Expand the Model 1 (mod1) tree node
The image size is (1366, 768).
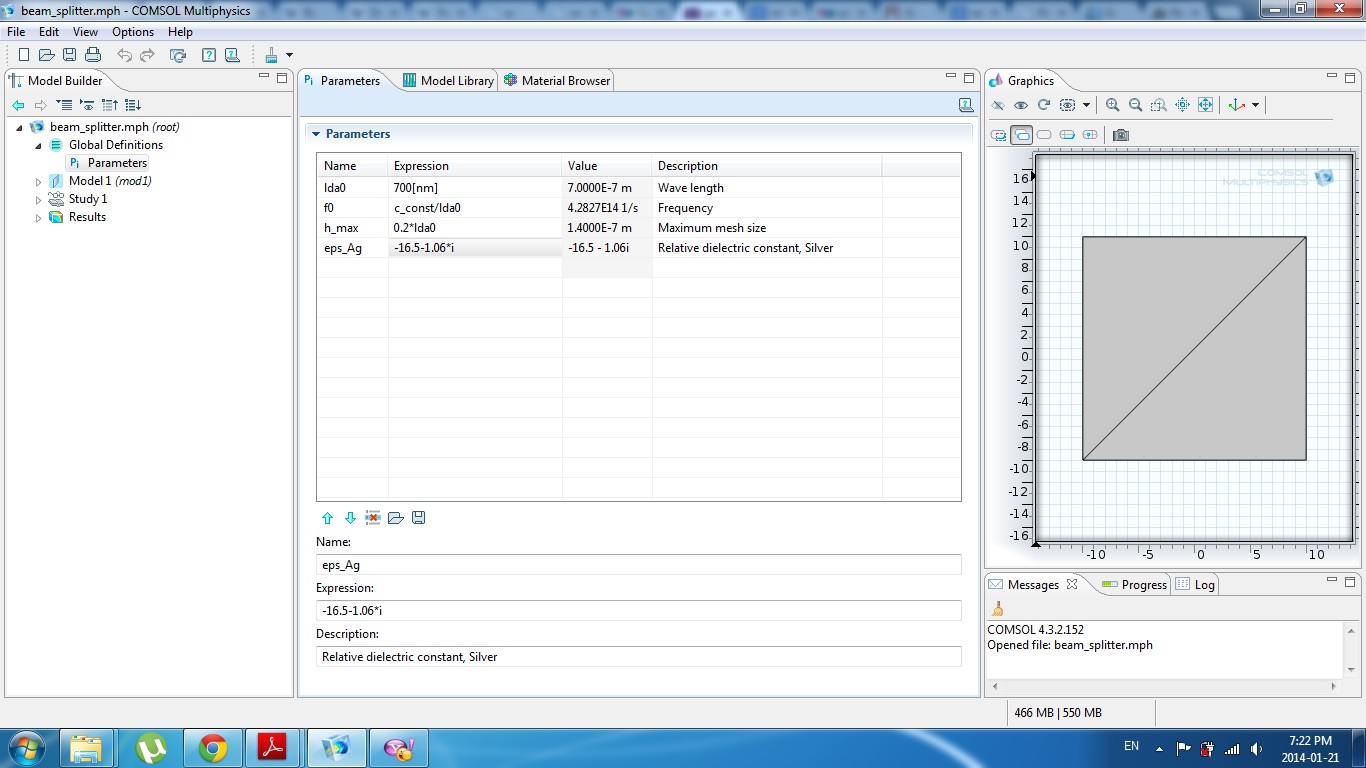(x=39, y=182)
